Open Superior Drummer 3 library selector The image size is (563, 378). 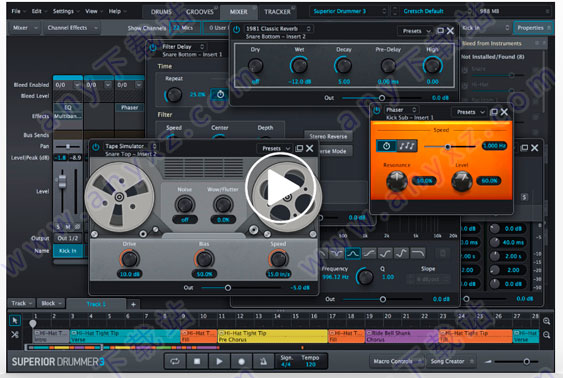pos(349,11)
